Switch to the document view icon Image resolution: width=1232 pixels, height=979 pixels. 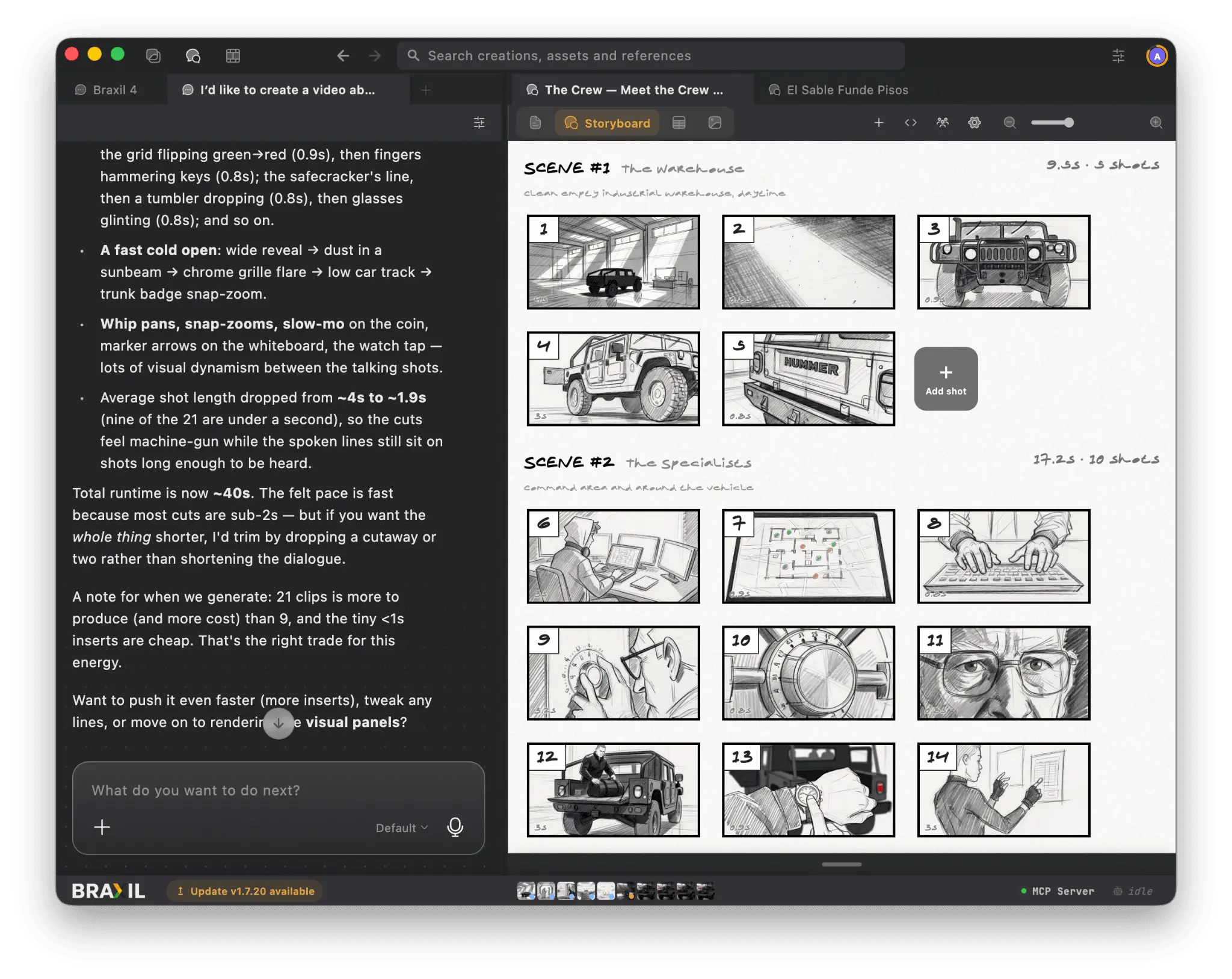[535, 123]
